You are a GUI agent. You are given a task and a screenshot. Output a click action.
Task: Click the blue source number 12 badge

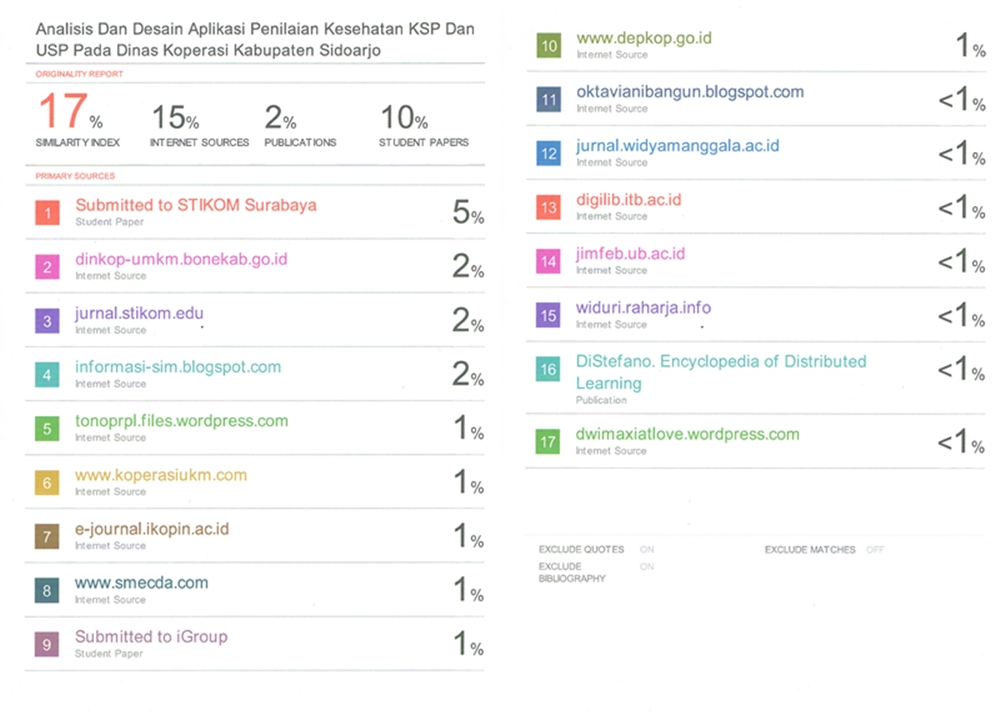point(548,153)
